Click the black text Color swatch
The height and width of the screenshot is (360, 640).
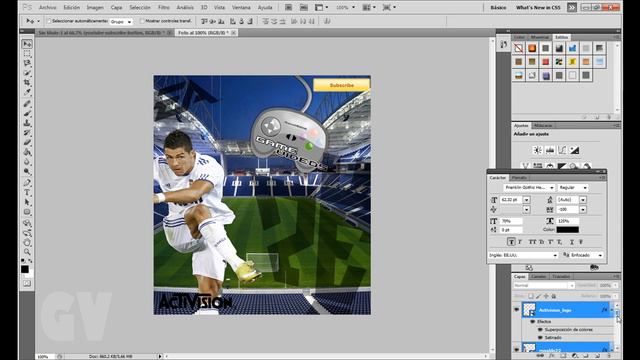(568, 230)
